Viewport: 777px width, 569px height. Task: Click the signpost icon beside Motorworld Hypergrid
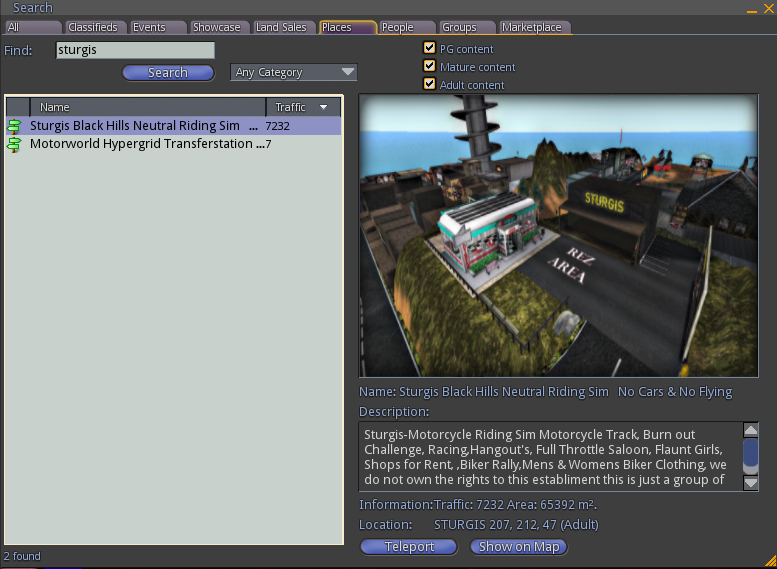(x=14, y=144)
